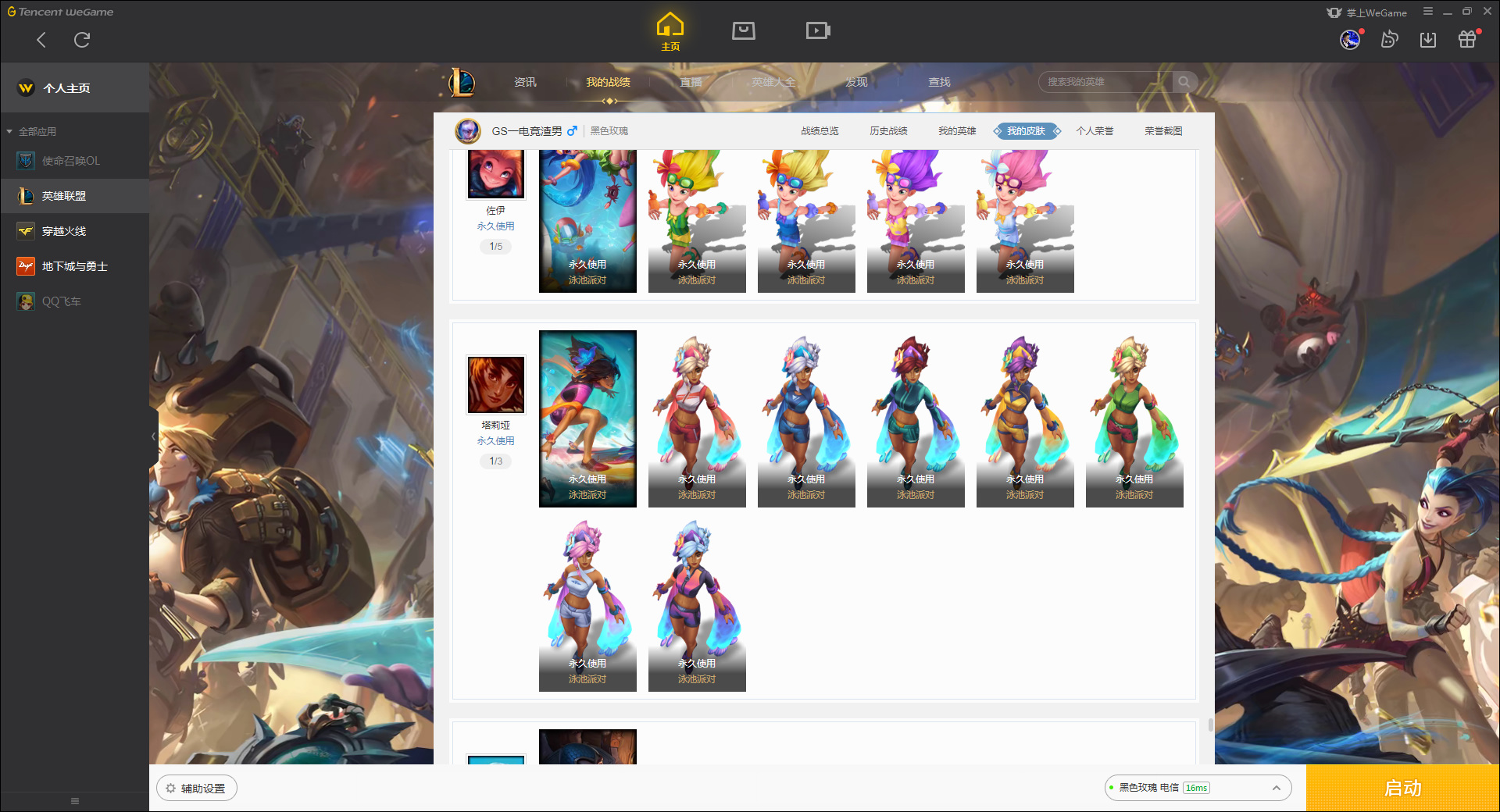Screen dimensions: 1500x812
Task: Click the 佐伊 champion portrait
Action: (496, 174)
